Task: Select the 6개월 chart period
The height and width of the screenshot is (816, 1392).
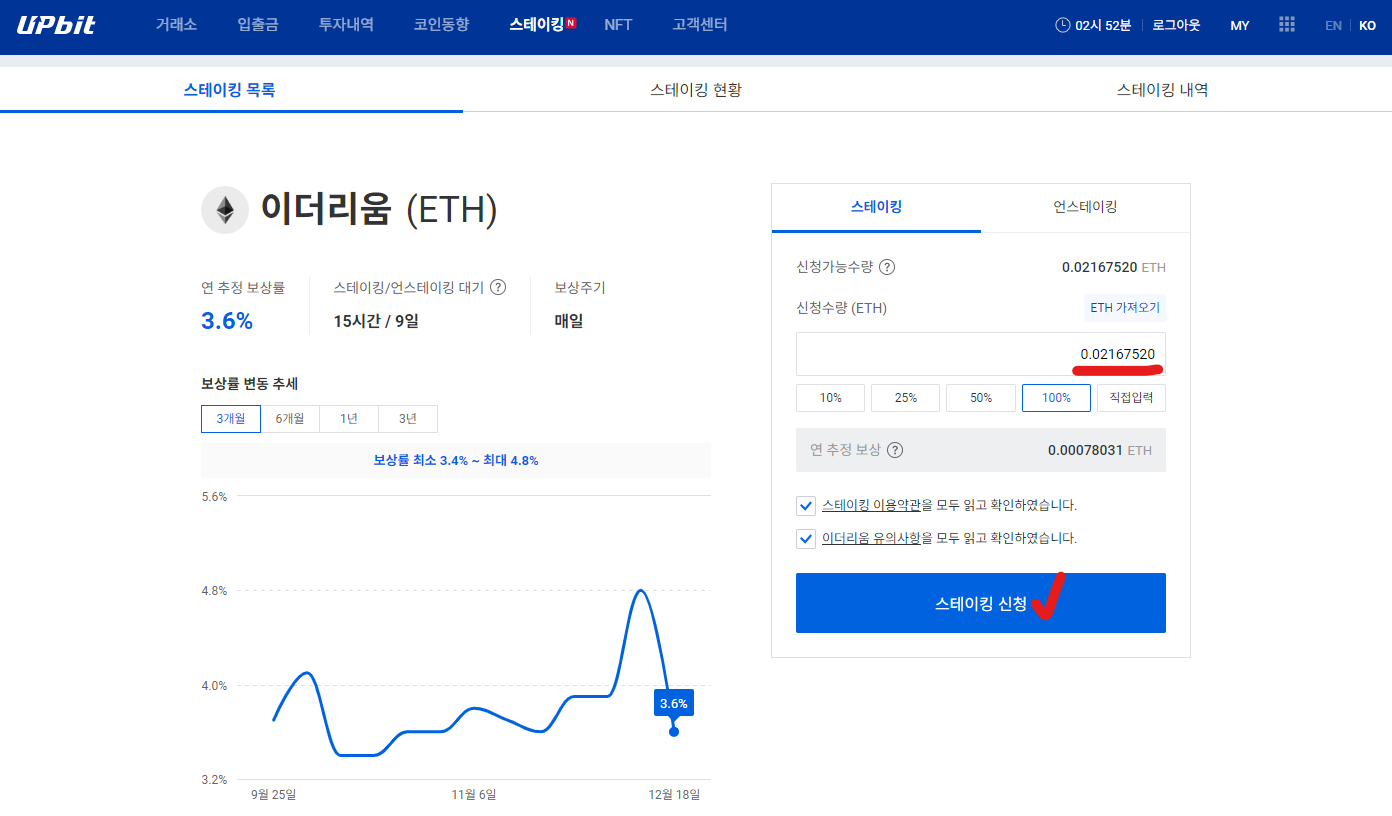Action: [x=290, y=419]
